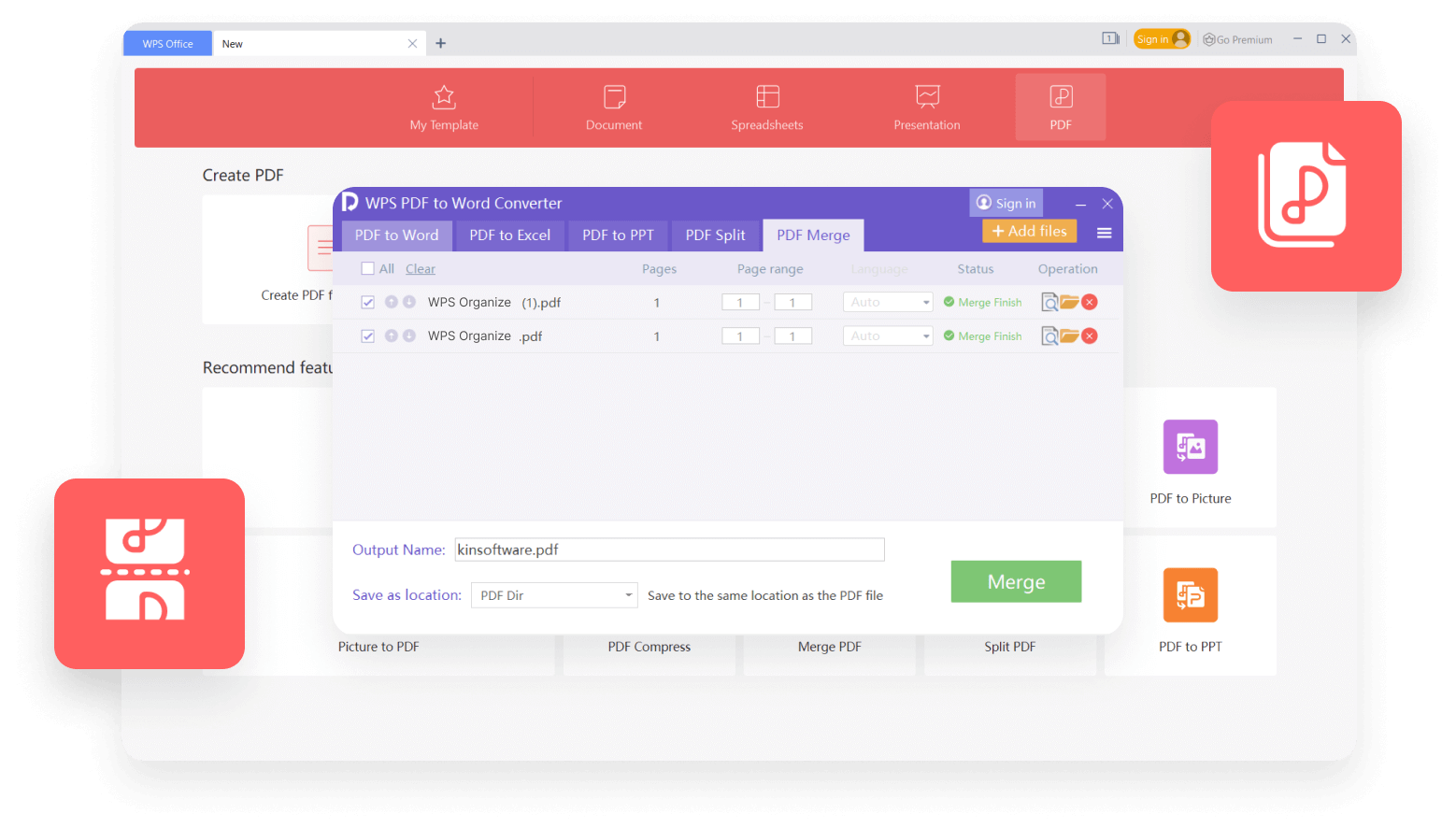Launch the PDF to PPT tool
This screenshot has height=828, width=1456.
point(1190,607)
